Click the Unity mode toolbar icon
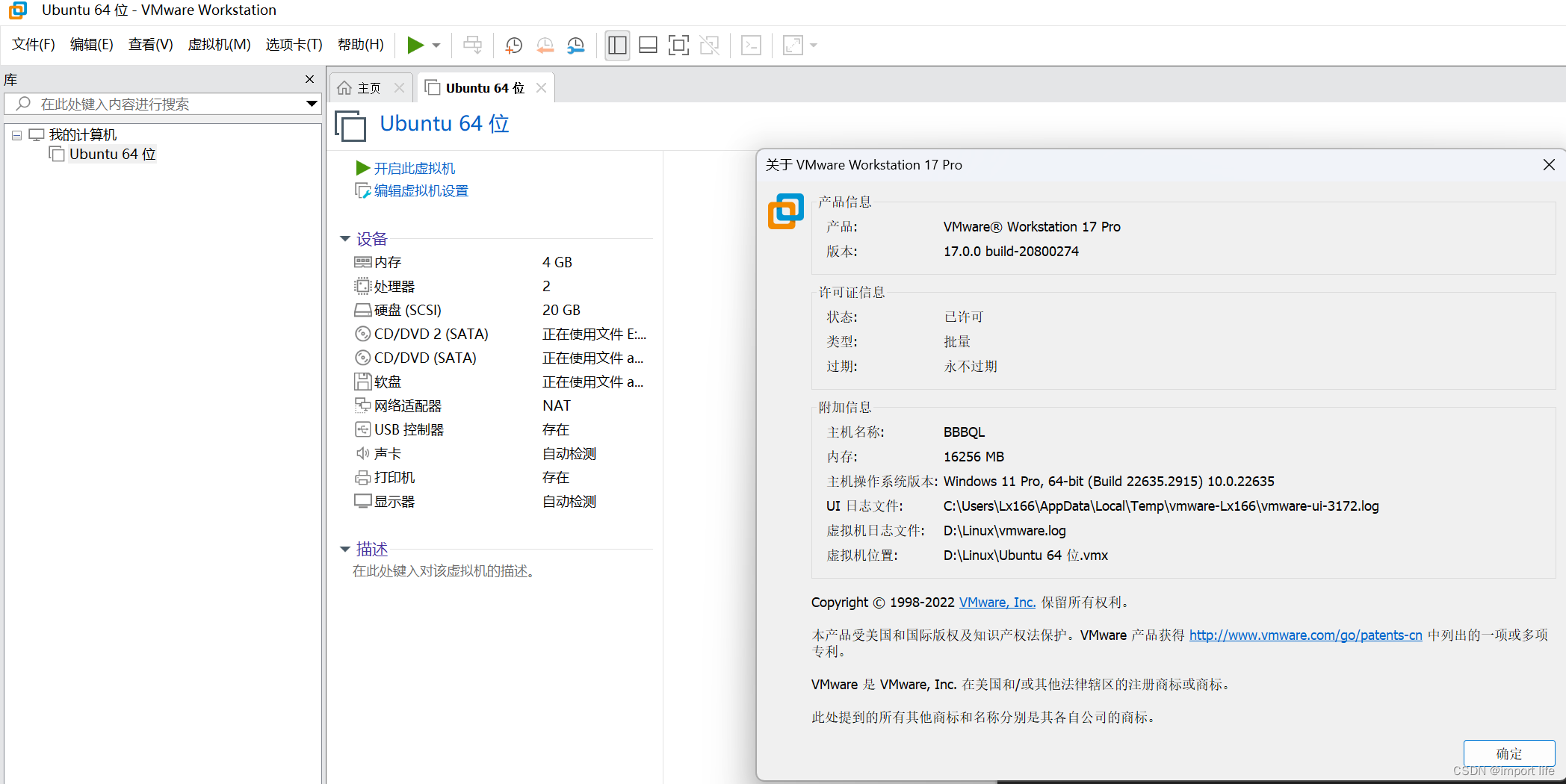 (x=709, y=46)
